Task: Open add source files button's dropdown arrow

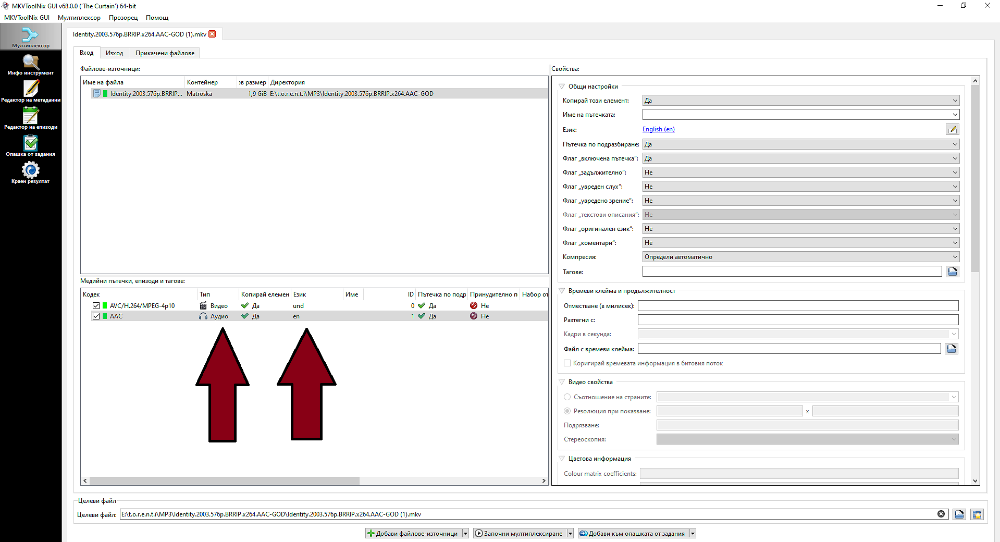Action: [x=466, y=534]
